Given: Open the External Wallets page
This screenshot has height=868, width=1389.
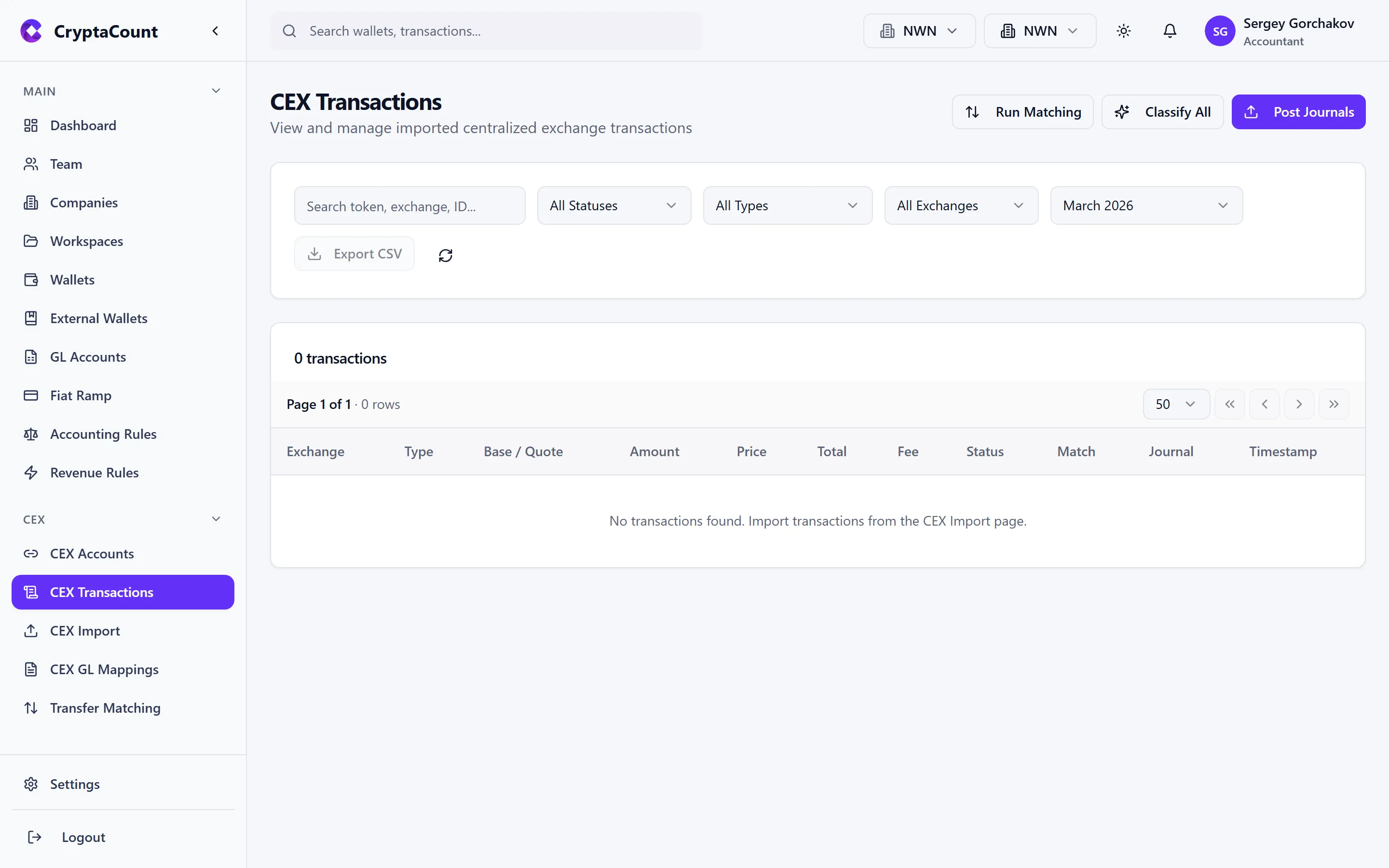Looking at the screenshot, I should click(99, 318).
